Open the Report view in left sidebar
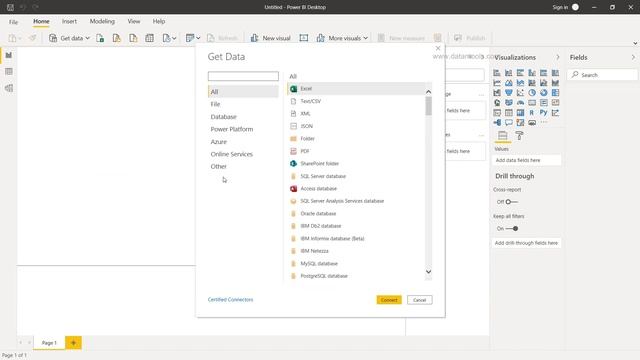The height and width of the screenshot is (360, 640). coord(9,55)
